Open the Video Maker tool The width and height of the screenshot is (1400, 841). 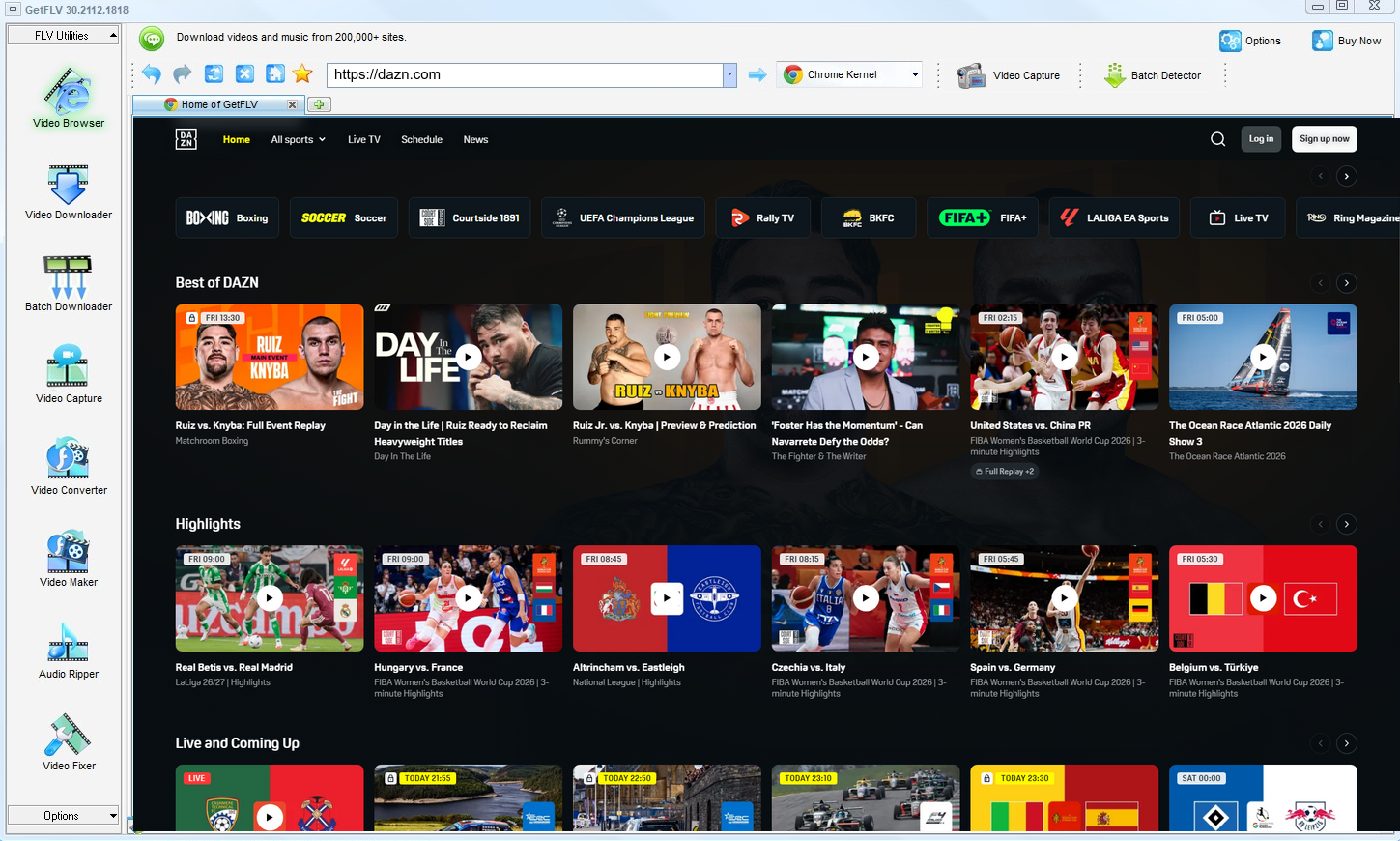pos(68,559)
